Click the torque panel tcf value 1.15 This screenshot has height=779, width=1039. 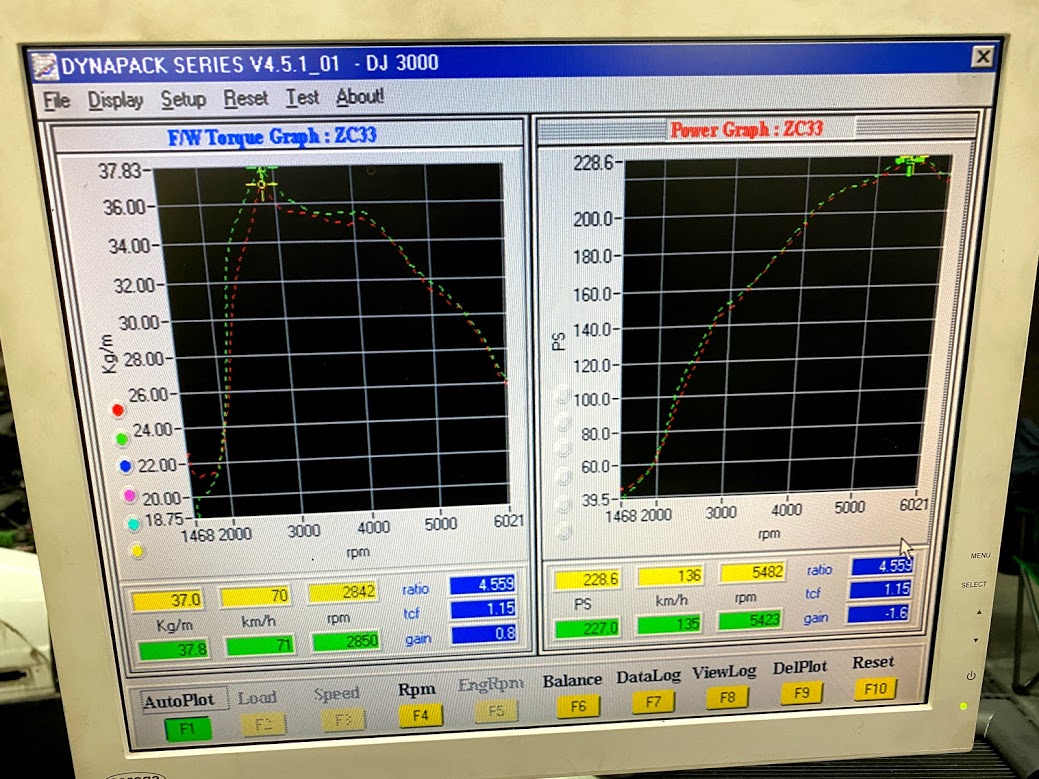(484, 609)
